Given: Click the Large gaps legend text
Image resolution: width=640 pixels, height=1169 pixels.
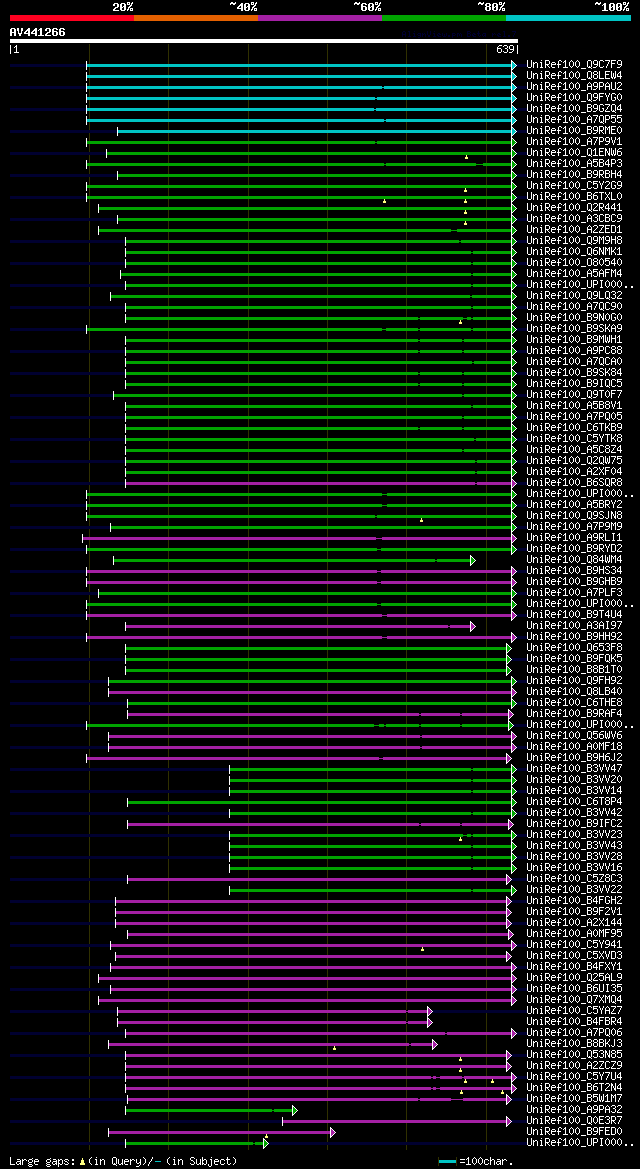Looking at the screenshot, I should [123, 1161].
